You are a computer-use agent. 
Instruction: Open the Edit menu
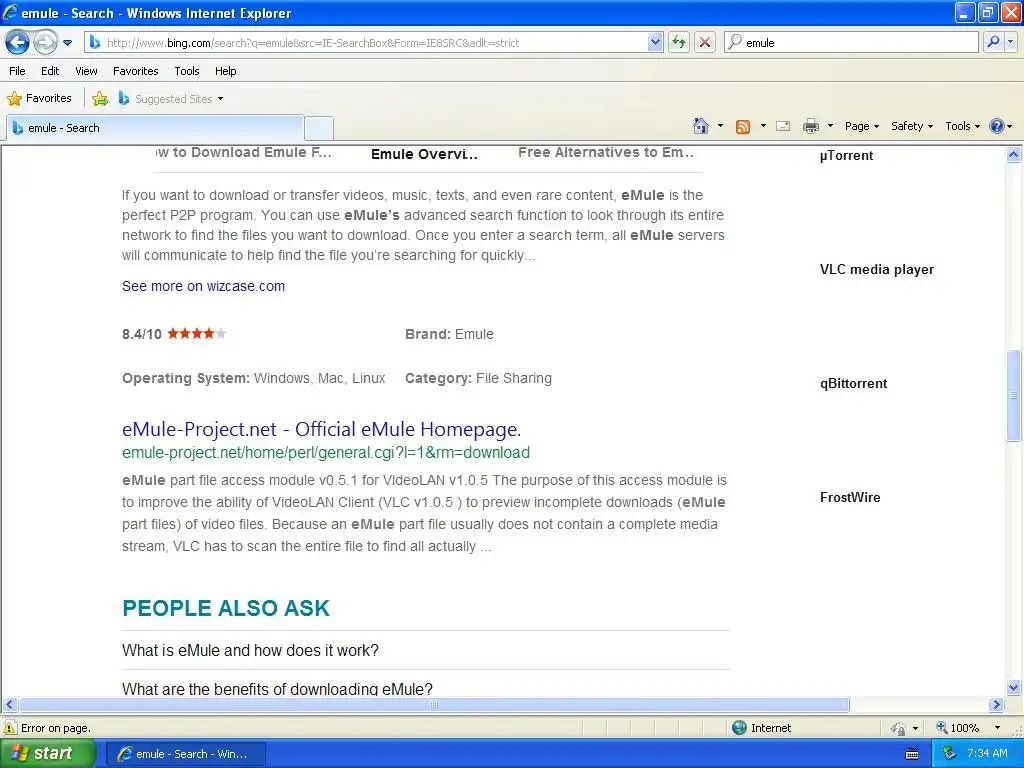pos(50,71)
